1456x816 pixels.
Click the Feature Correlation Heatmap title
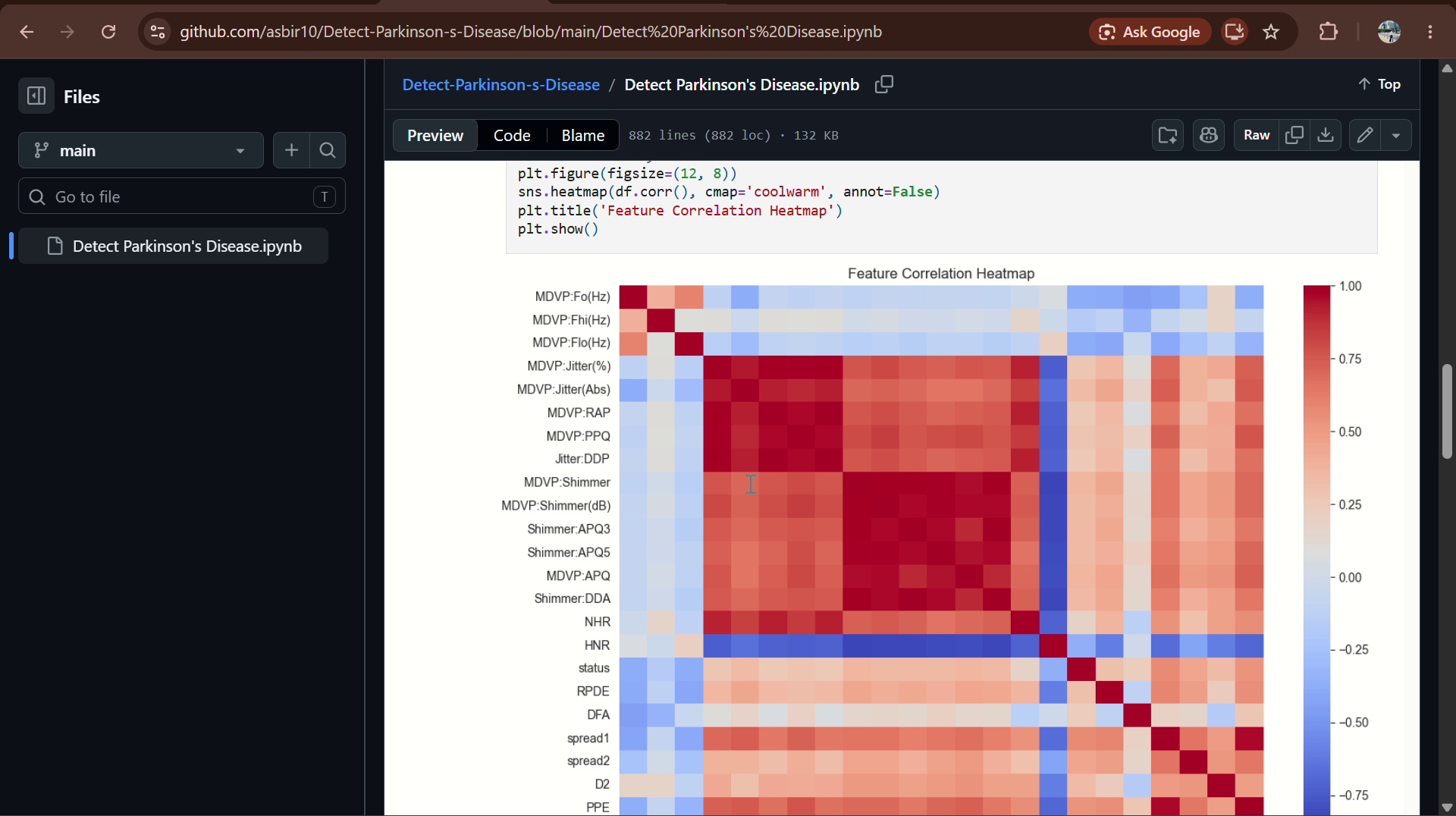[941, 273]
